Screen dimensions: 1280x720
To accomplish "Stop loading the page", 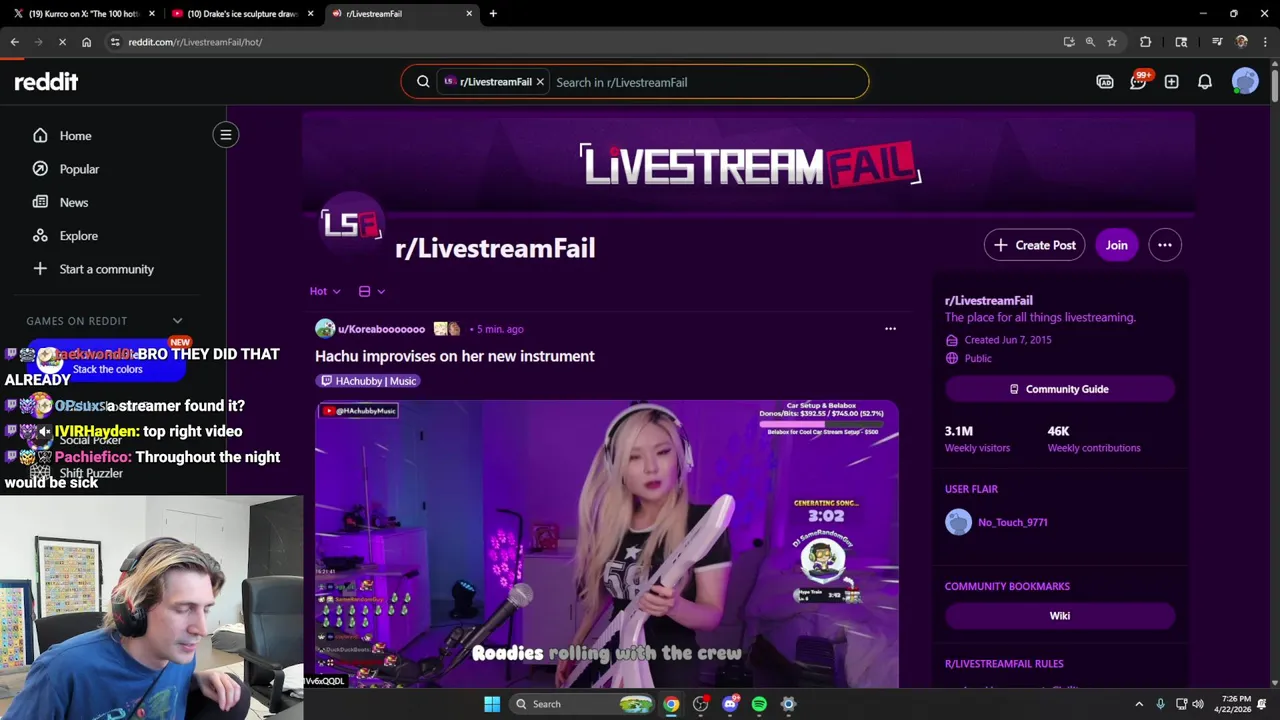I will click(62, 42).
